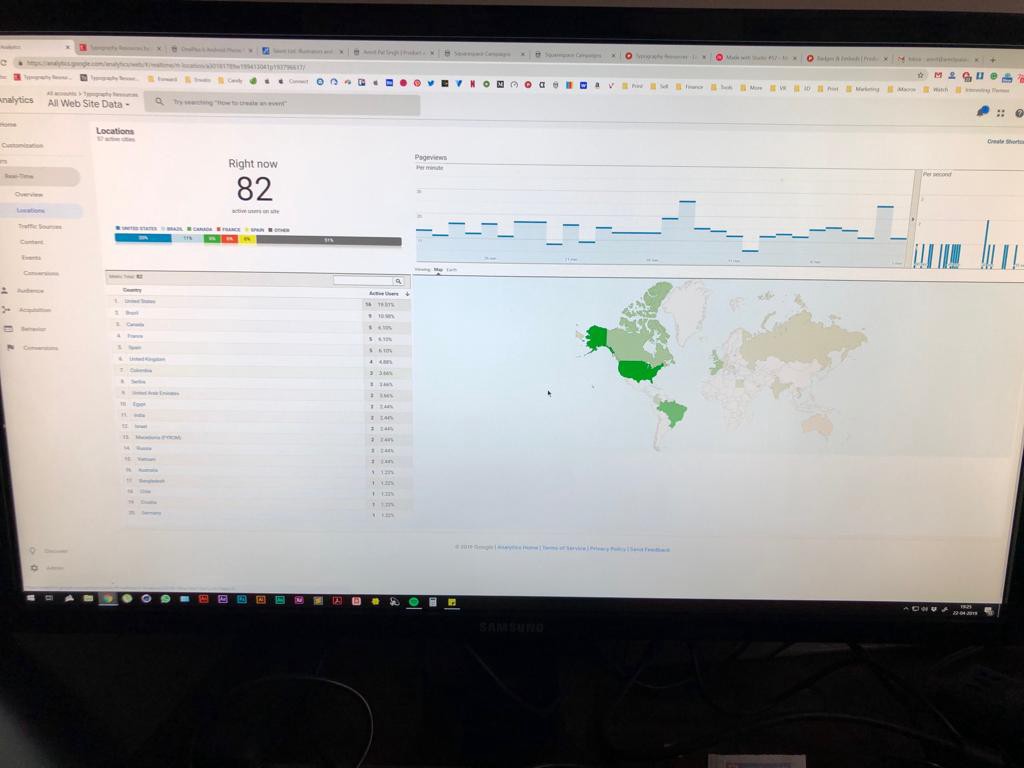Click the browser address bar URL
The image size is (1024, 768).
(x=165, y=65)
